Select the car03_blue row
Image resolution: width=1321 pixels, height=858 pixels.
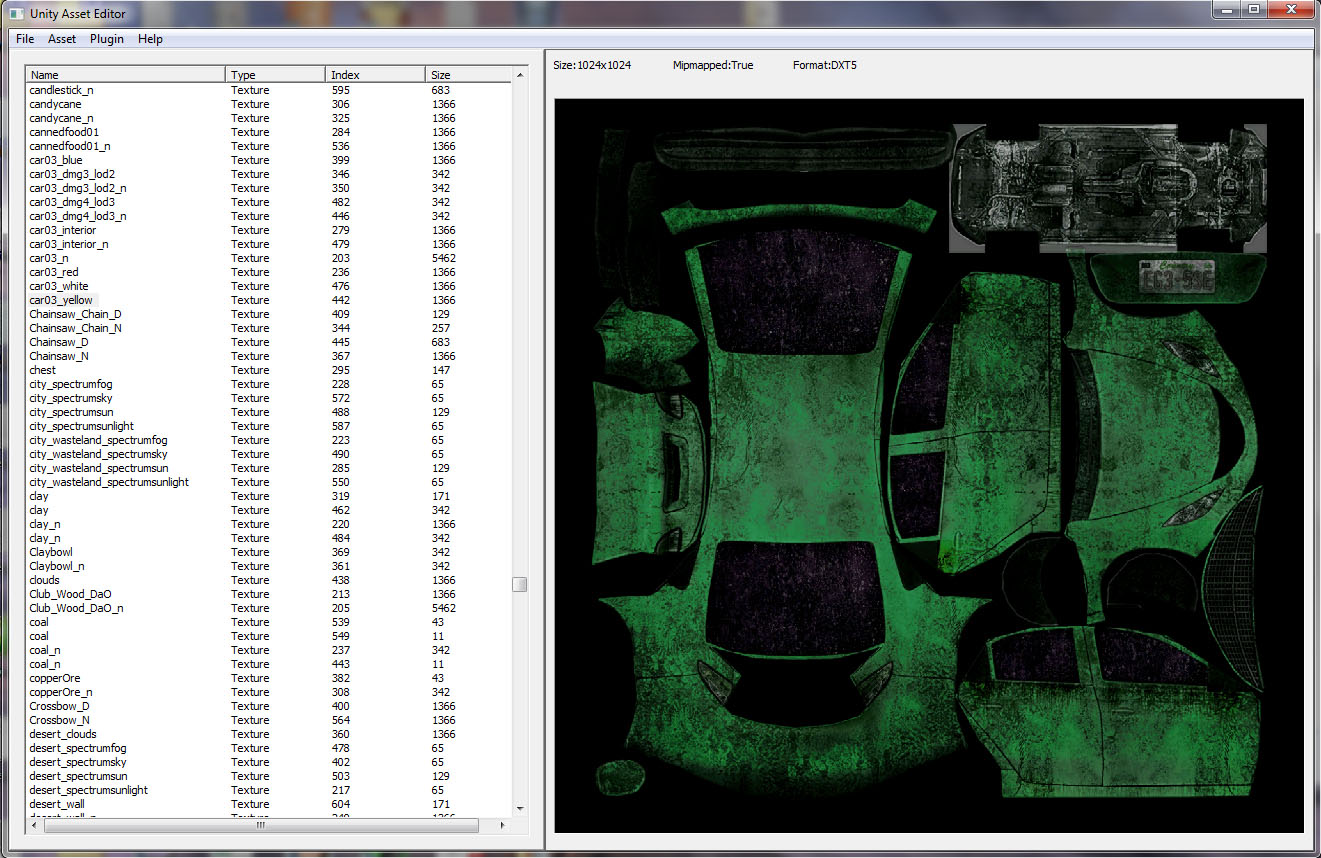(x=268, y=160)
